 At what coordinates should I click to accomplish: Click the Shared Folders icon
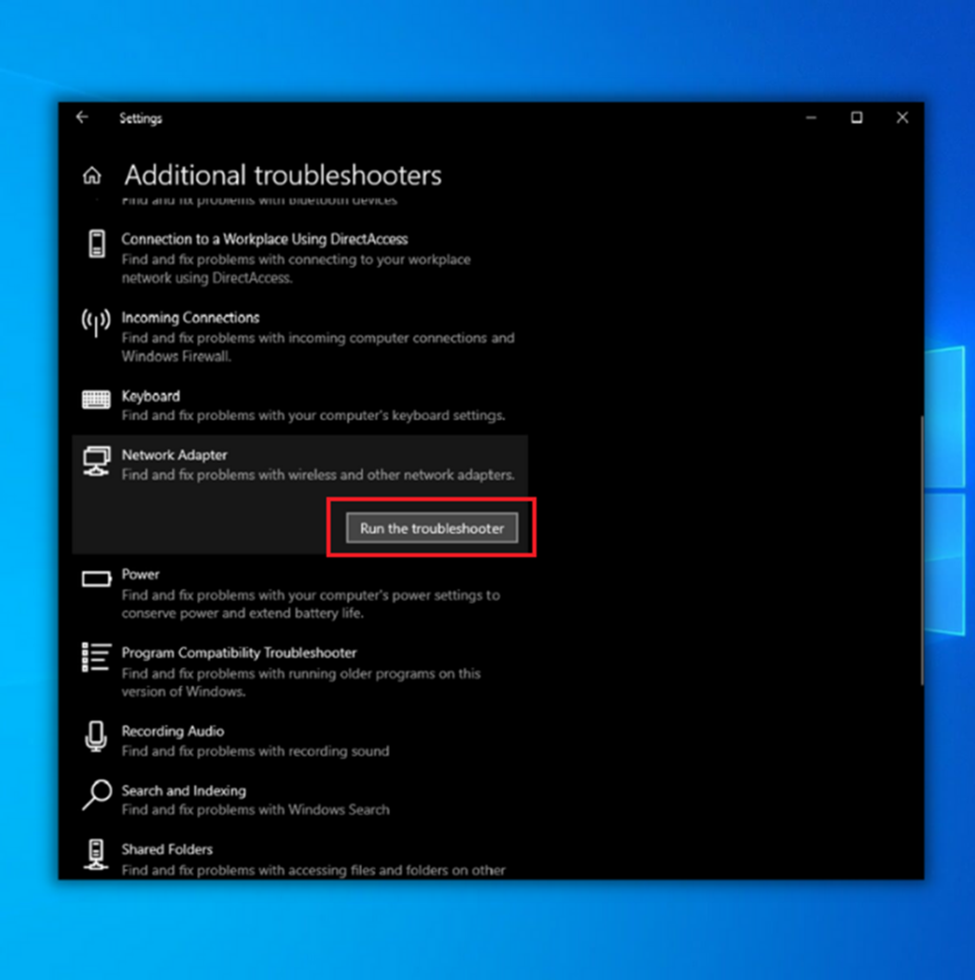tap(96, 854)
